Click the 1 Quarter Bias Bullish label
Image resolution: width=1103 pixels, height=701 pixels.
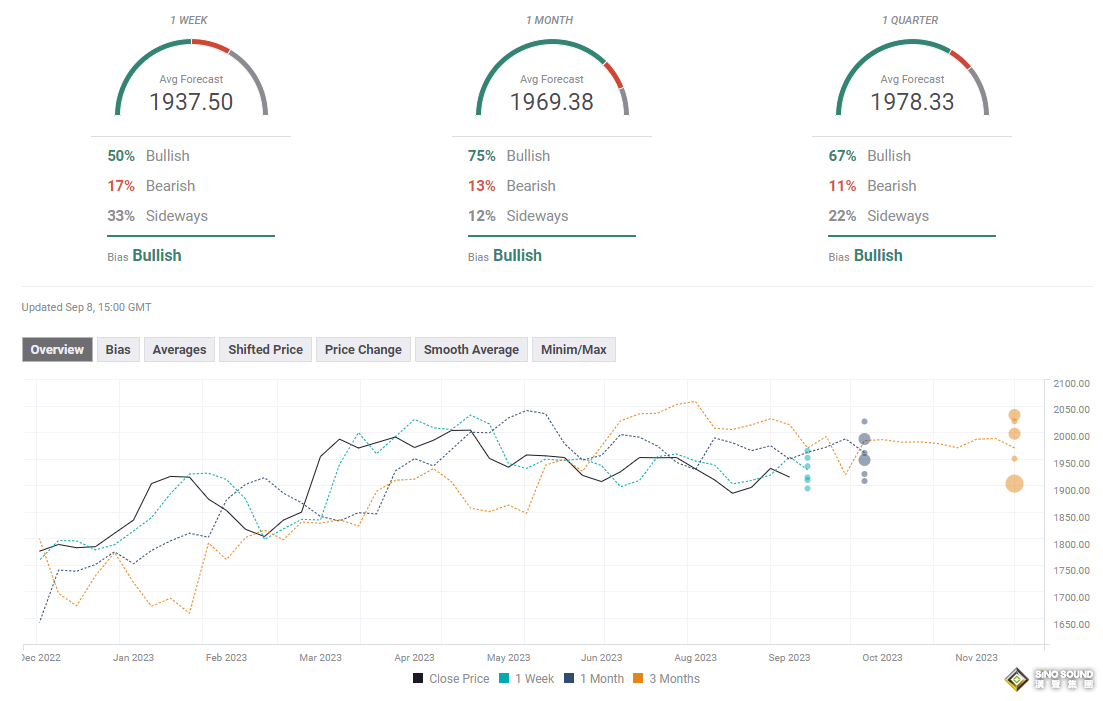click(877, 256)
